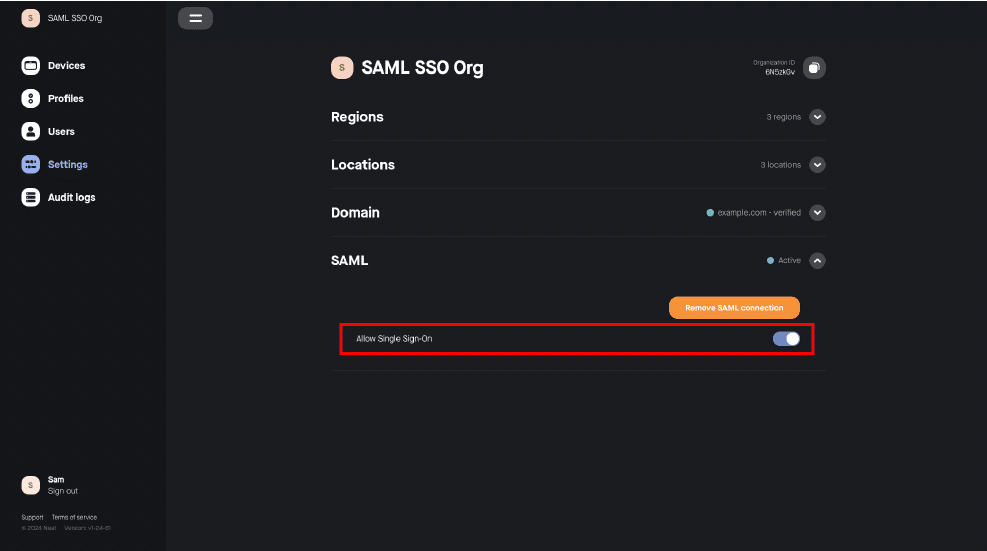Select the Settings sidebar icon

pos(30,164)
